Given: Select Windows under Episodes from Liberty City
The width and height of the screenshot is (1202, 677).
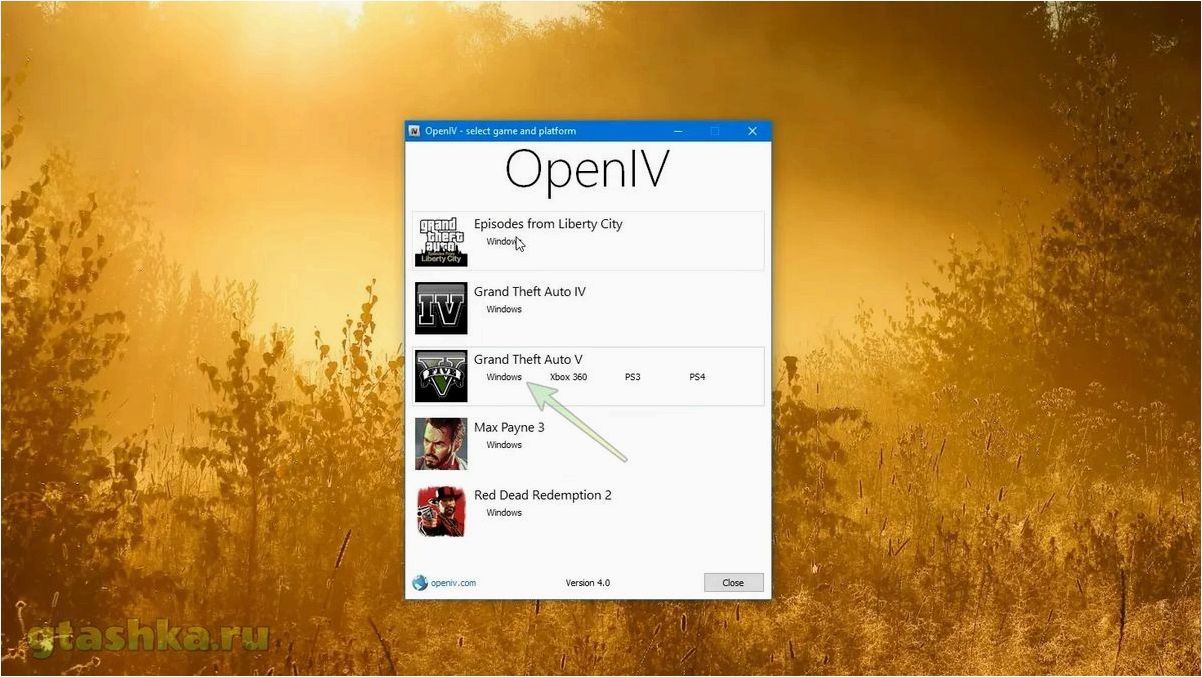Looking at the screenshot, I should (x=504, y=242).
